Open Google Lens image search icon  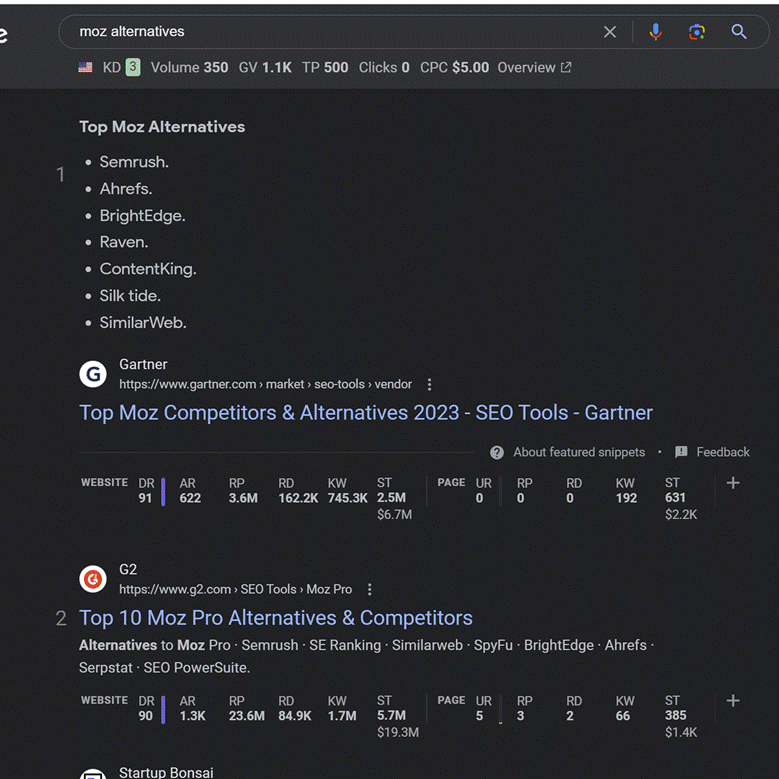tap(697, 32)
